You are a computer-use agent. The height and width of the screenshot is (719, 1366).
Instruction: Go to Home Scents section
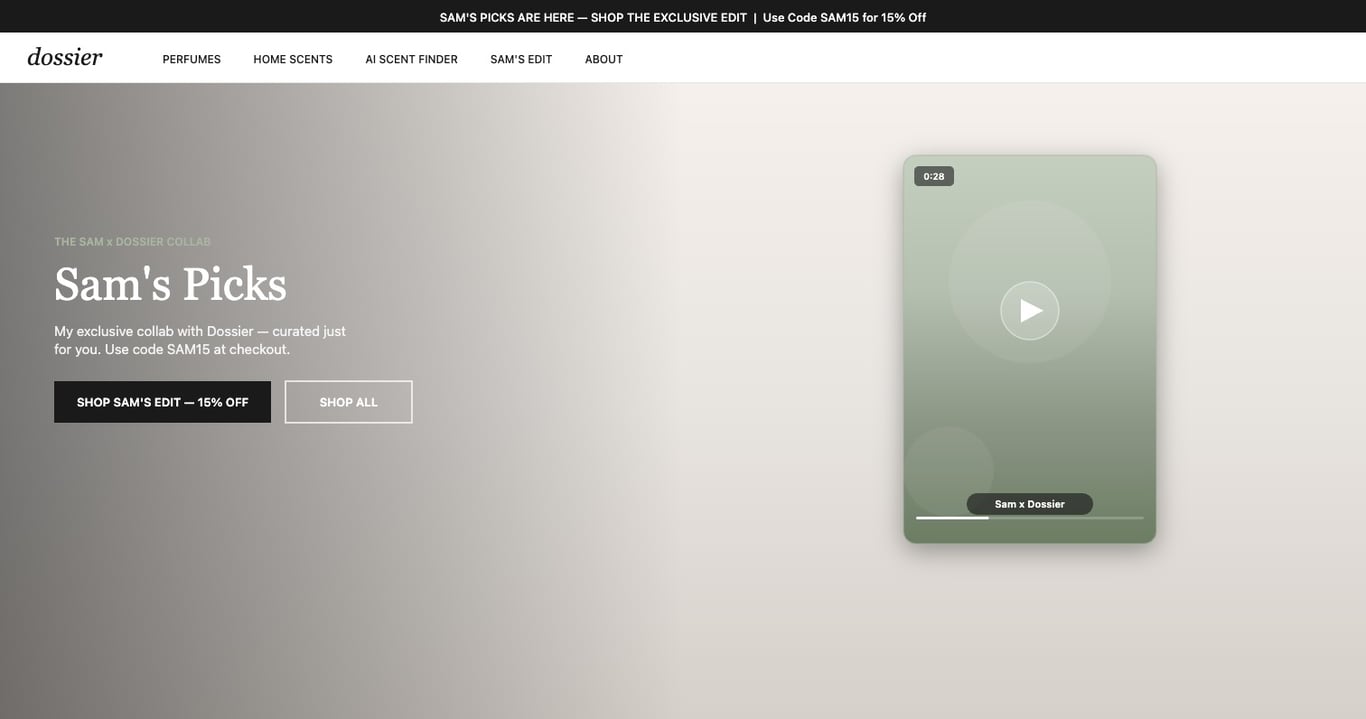(293, 59)
